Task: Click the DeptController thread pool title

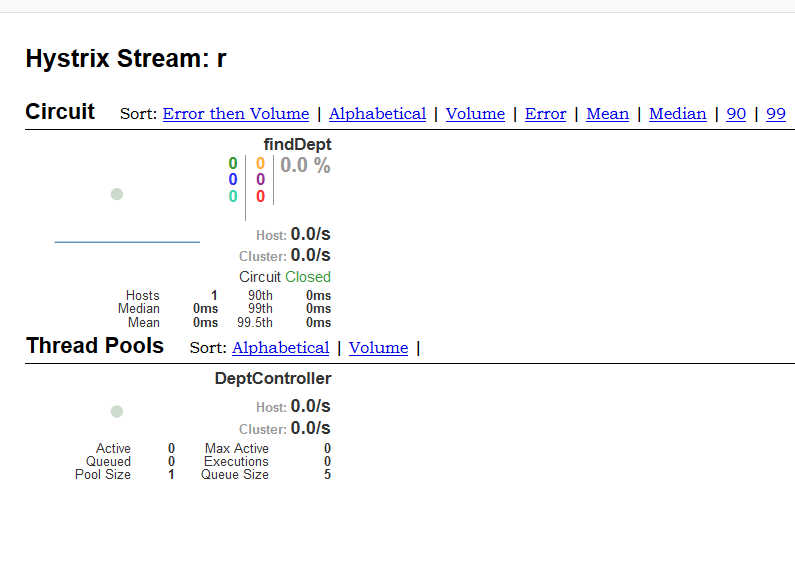Action: click(273, 378)
